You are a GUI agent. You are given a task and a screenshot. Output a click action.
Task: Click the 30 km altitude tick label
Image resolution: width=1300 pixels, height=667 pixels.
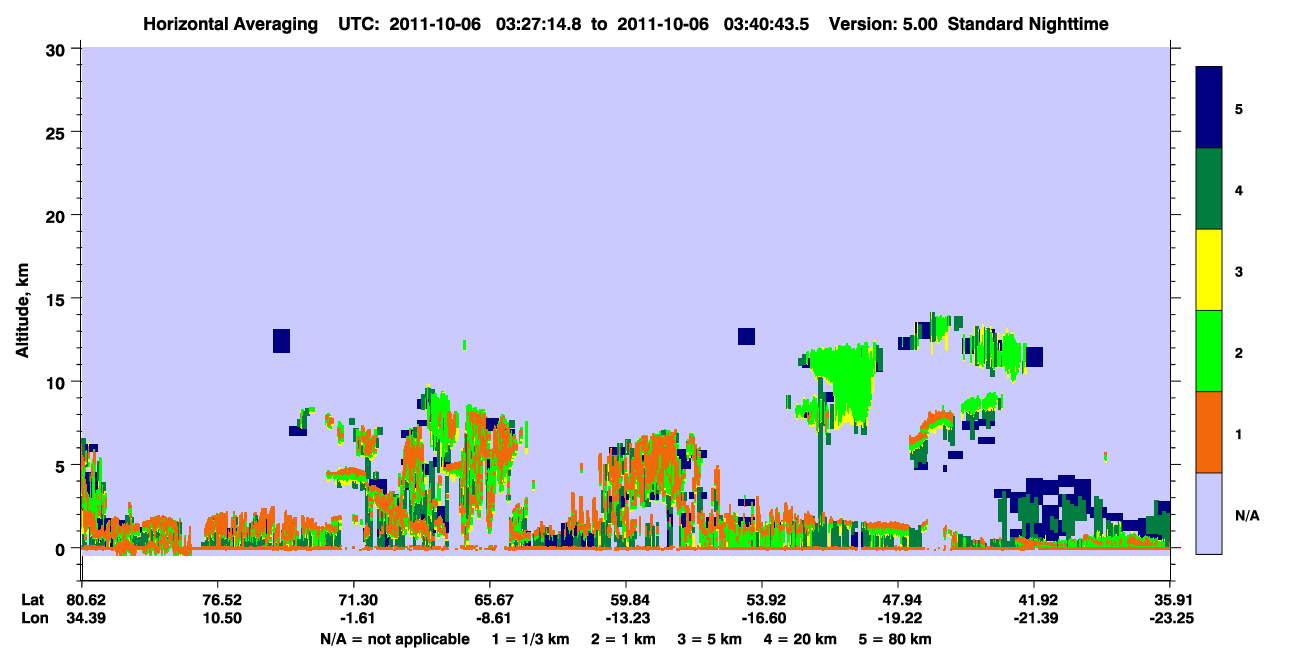pos(57,49)
